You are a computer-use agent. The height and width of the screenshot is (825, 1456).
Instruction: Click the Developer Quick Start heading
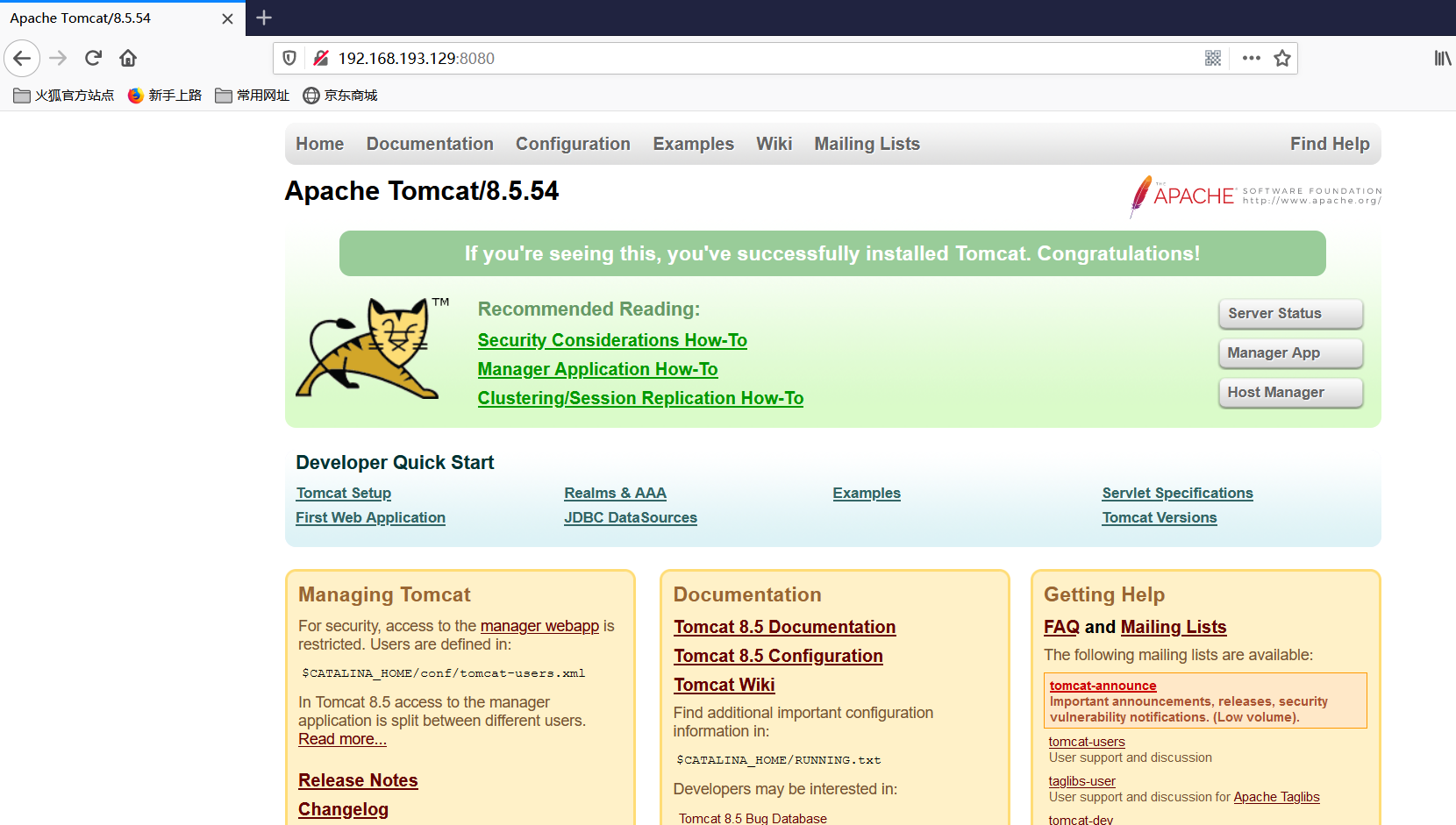tap(395, 462)
